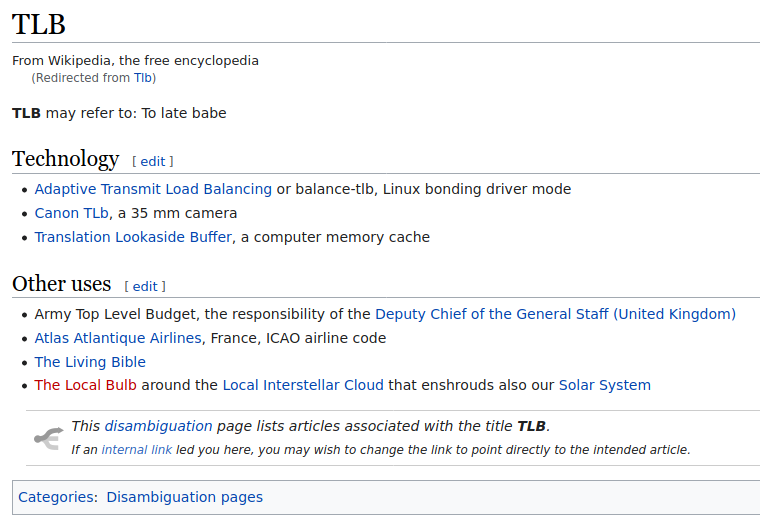Open Adaptive Transmit Load Balancing article
This screenshot has width=760, height=517.
click(153, 189)
